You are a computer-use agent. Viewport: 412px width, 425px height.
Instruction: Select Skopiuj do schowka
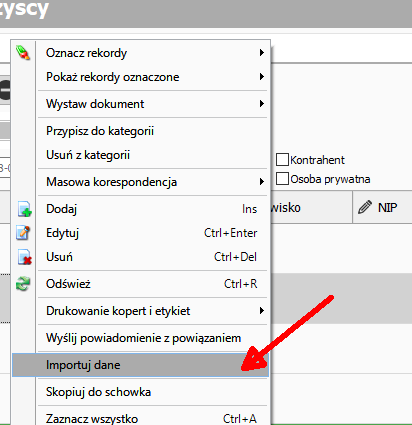[x=140, y=392]
